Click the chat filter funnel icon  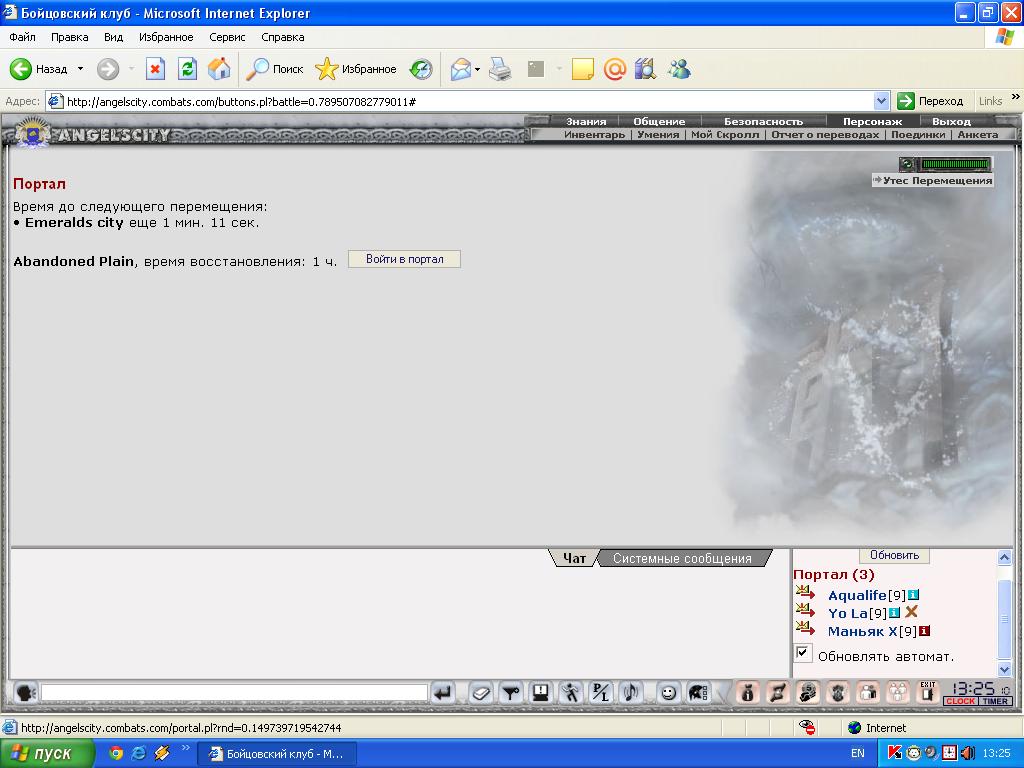[x=511, y=693]
